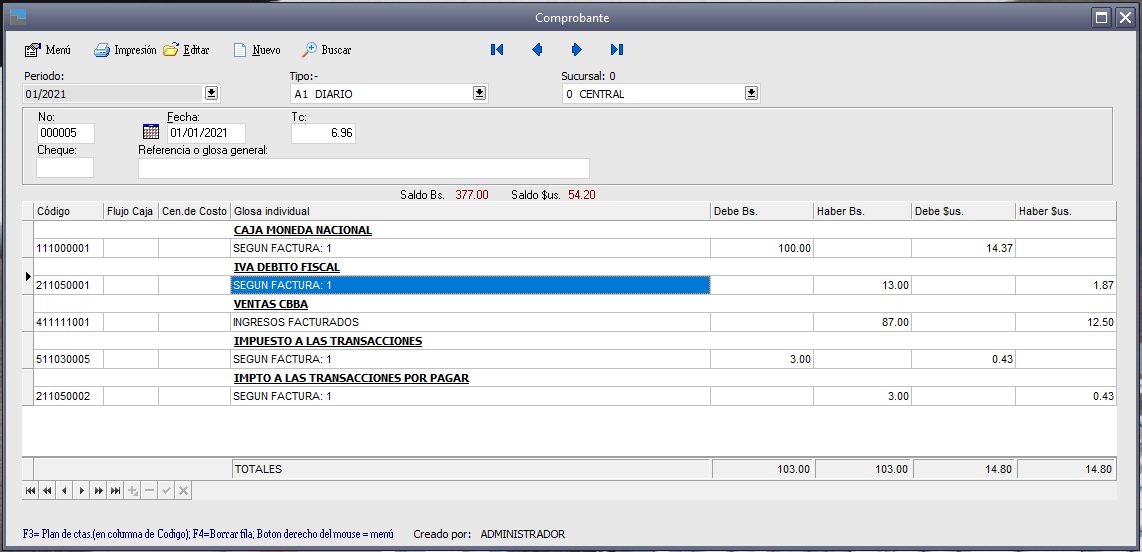This screenshot has height=552, width=1142.
Task: Expand the Sucursal CENTRAL dropdown
Action: pyautogui.click(x=752, y=93)
